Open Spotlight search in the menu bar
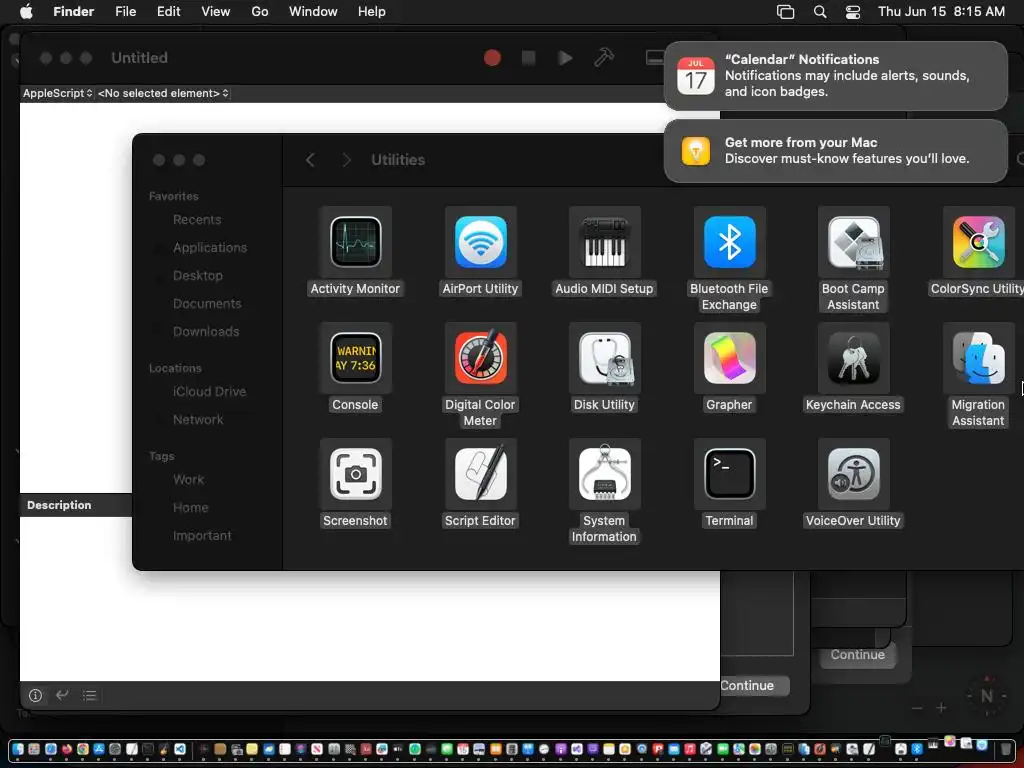 pos(820,12)
